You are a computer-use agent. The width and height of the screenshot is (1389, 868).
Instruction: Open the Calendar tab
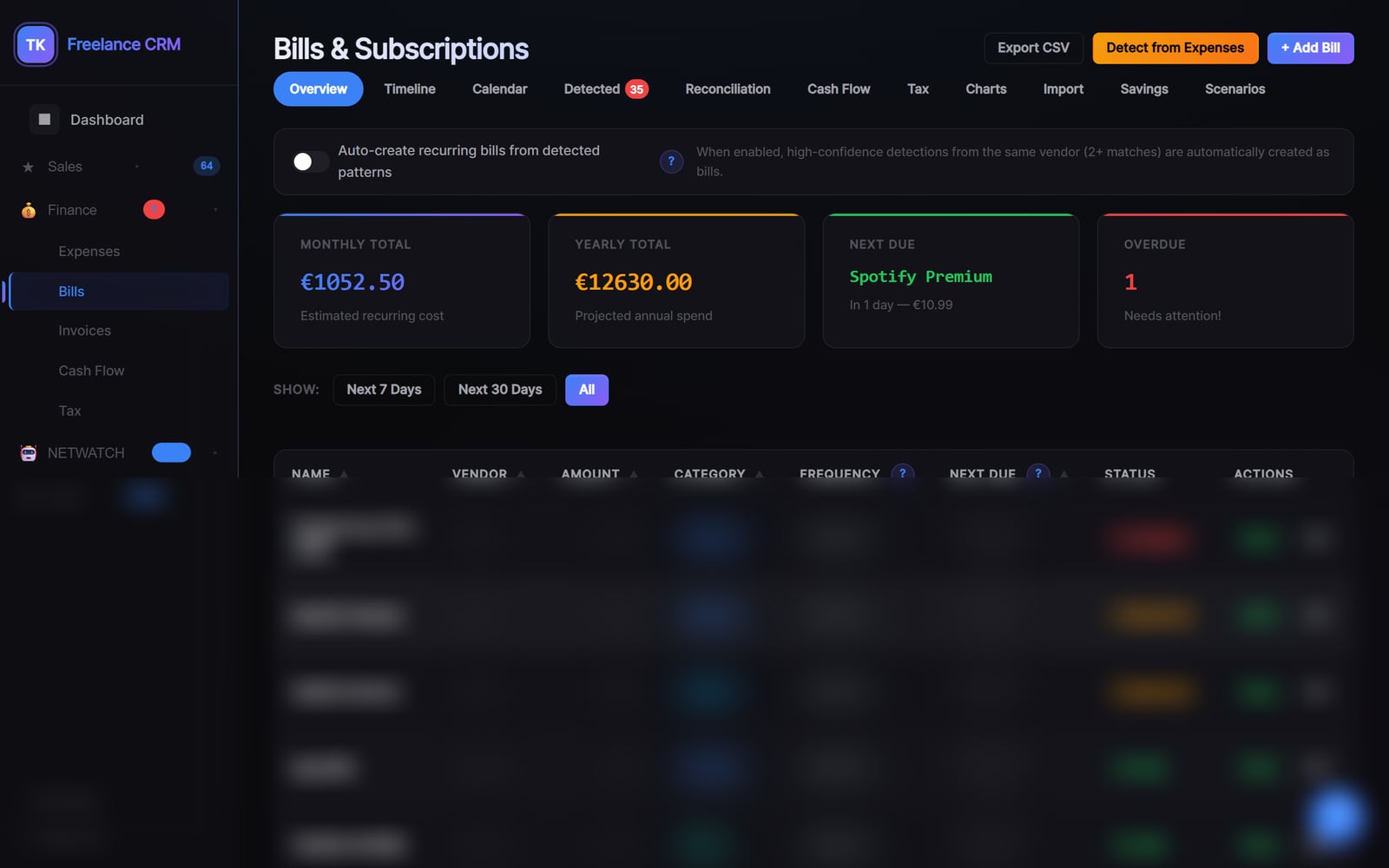[x=499, y=89]
